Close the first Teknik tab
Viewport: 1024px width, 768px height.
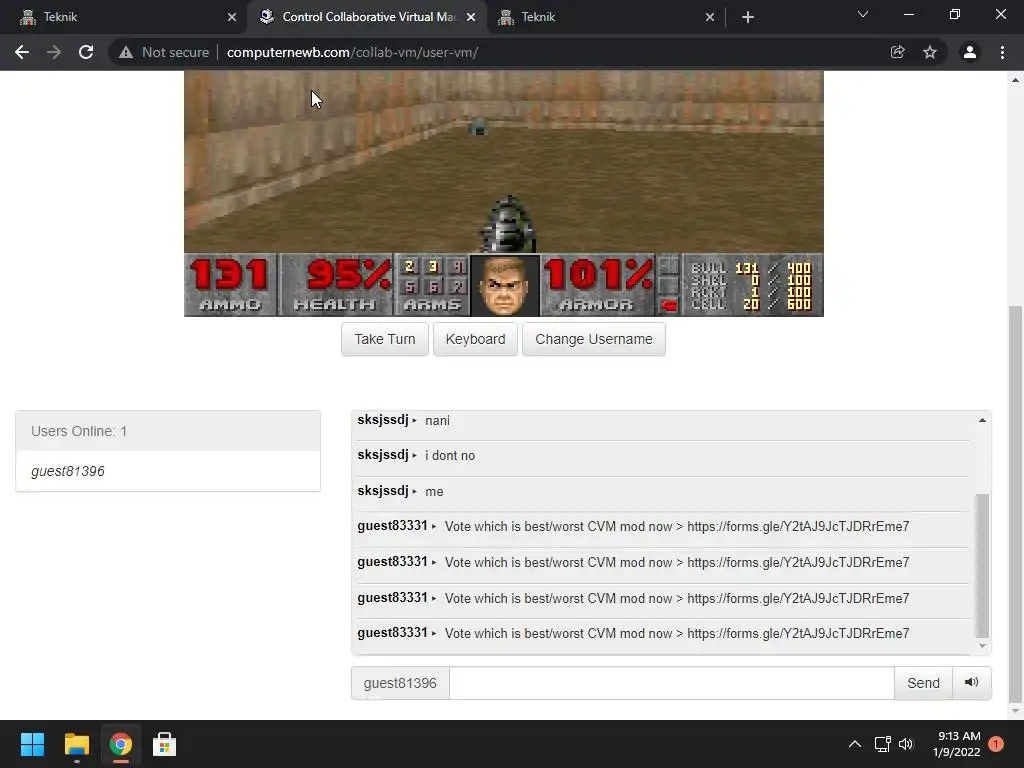click(x=232, y=17)
